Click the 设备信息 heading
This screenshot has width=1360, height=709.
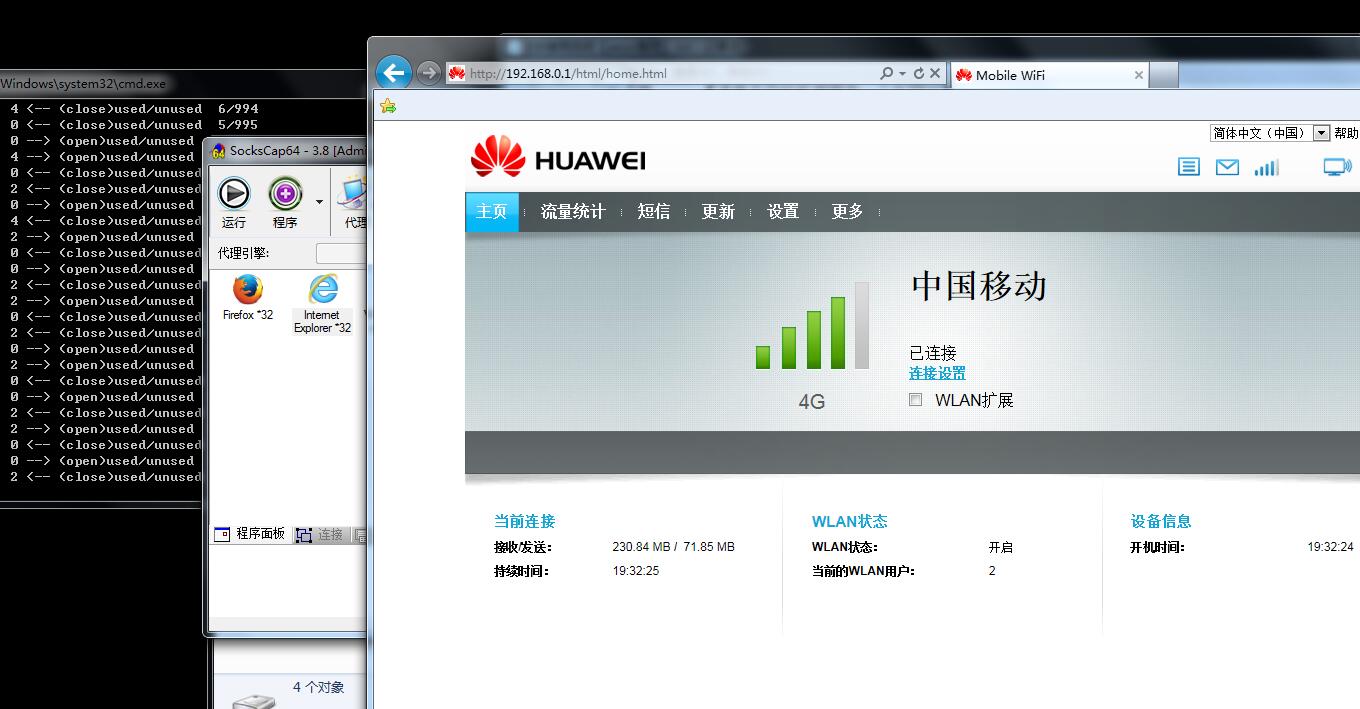pyautogui.click(x=1161, y=521)
